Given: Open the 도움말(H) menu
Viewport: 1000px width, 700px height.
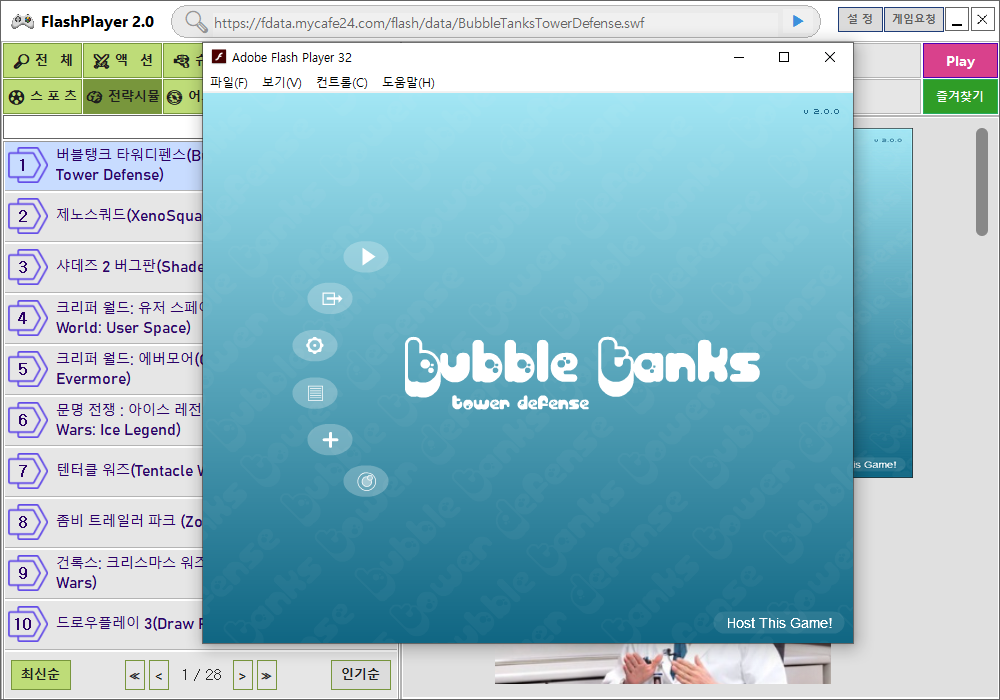Looking at the screenshot, I should [x=408, y=82].
